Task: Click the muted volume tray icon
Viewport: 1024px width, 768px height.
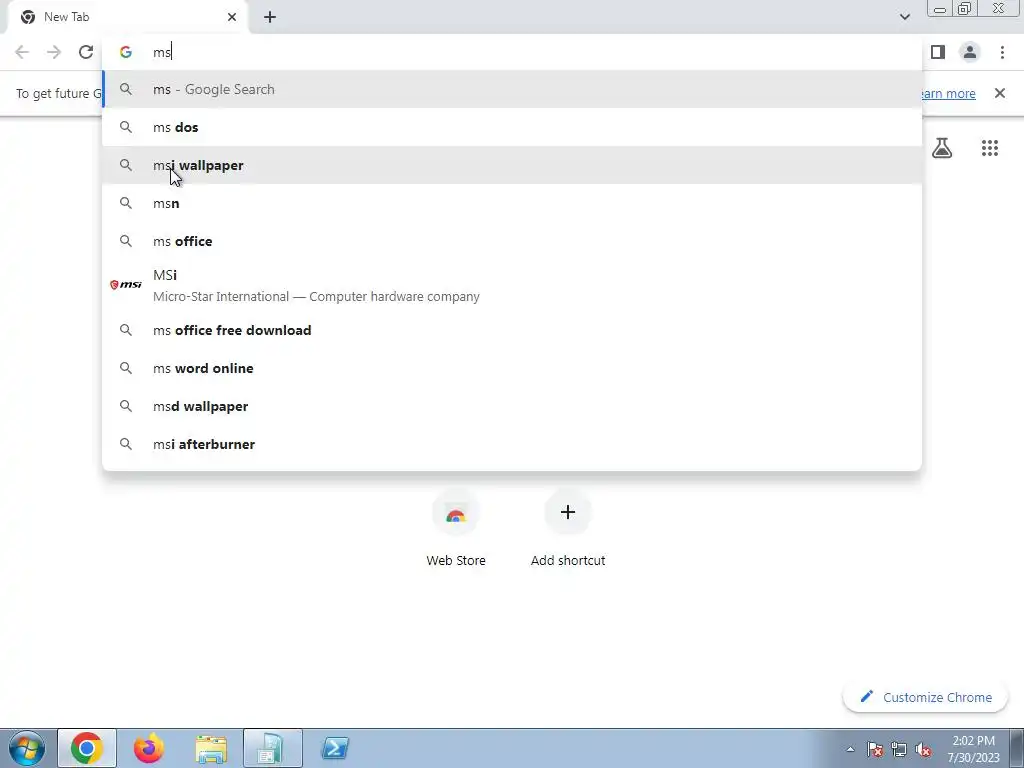Action: pos(923,750)
